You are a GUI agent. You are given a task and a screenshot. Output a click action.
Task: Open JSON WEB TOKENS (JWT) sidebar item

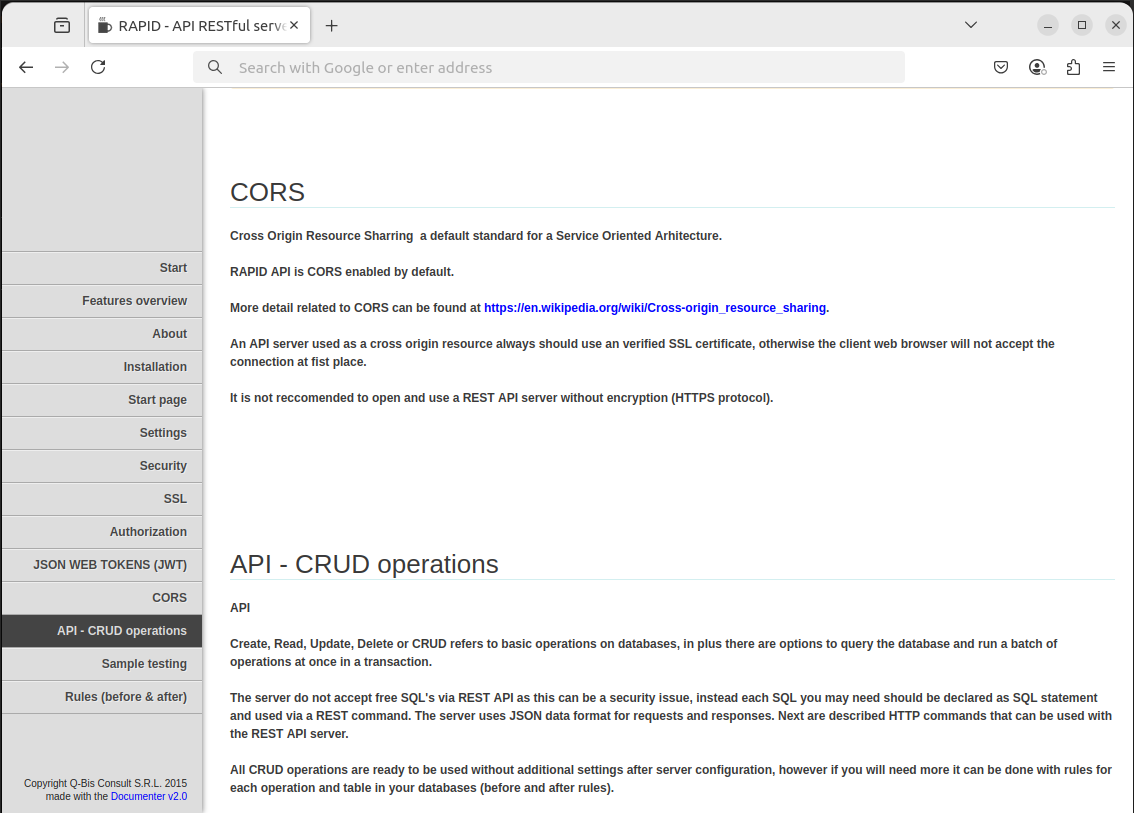[x=102, y=565]
